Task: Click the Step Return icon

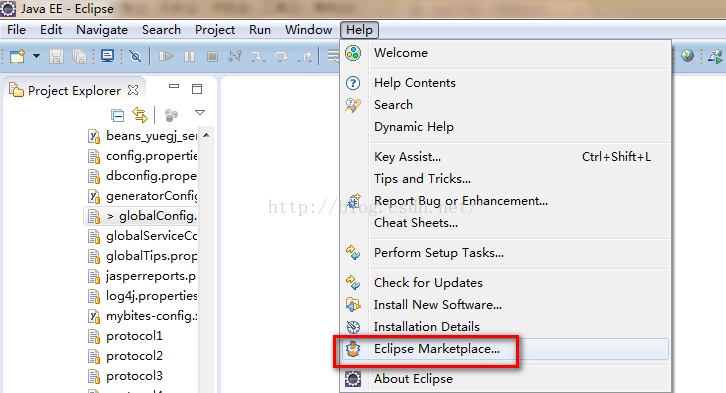Action: pyautogui.click(x=304, y=56)
